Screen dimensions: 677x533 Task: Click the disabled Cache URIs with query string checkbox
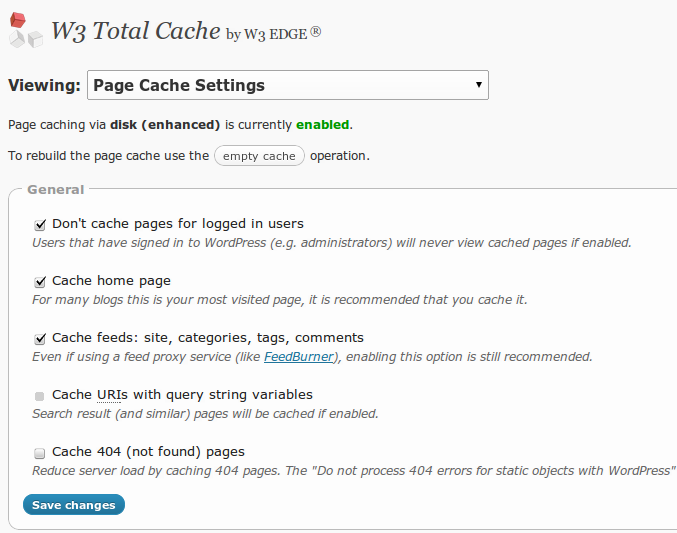(x=39, y=396)
